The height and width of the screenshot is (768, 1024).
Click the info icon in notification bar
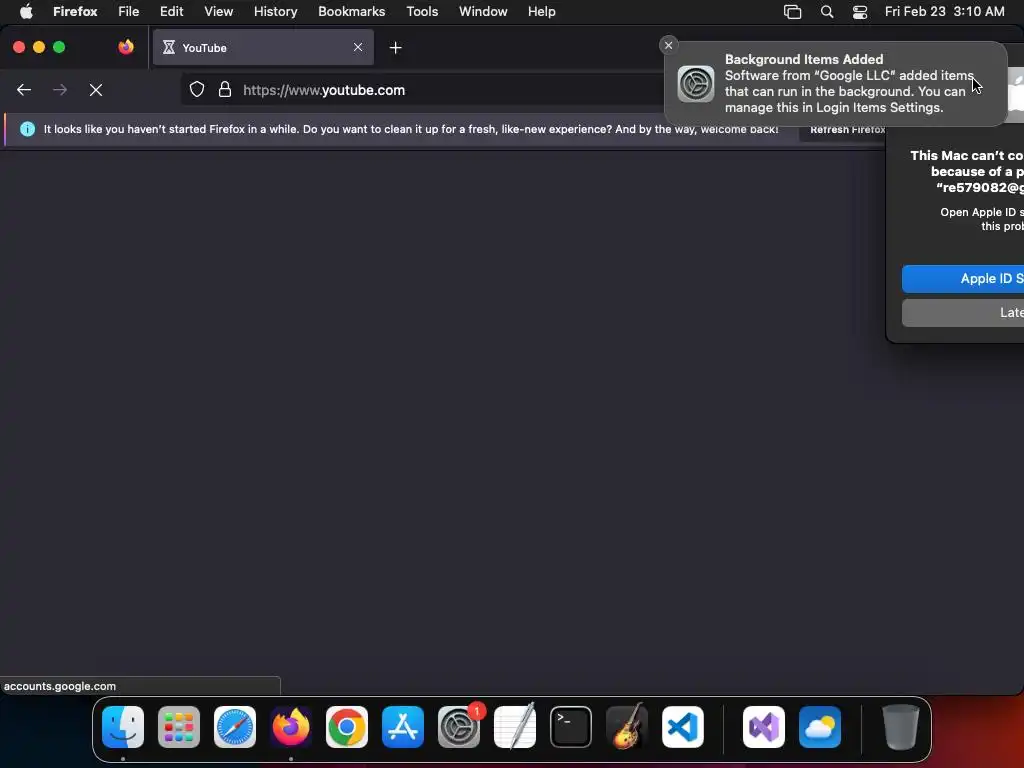tap(27, 129)
